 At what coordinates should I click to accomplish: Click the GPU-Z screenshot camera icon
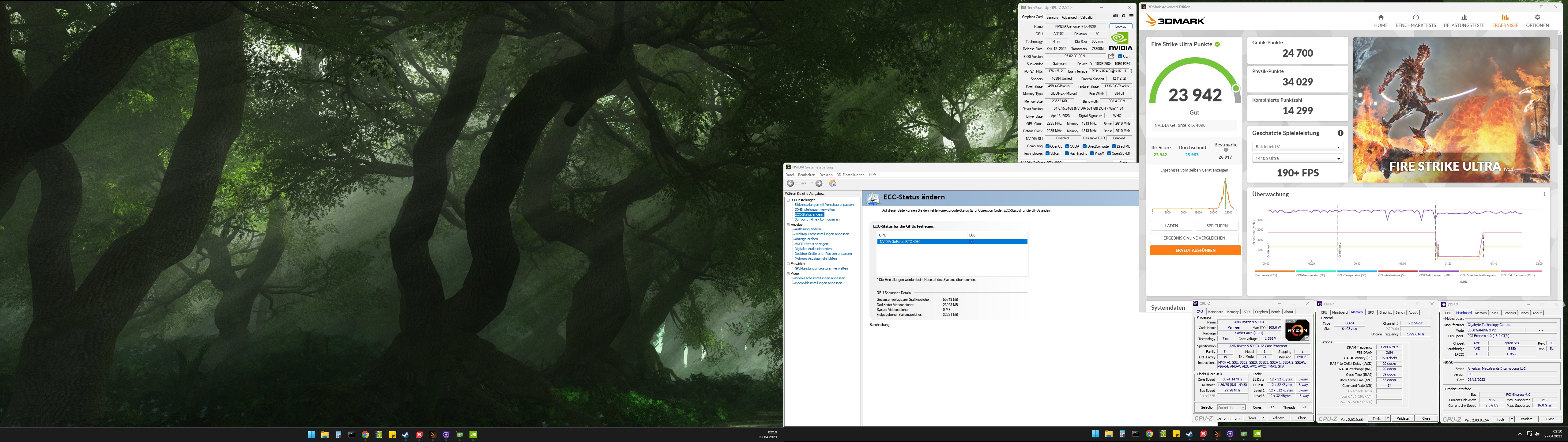coord(1115,17)
